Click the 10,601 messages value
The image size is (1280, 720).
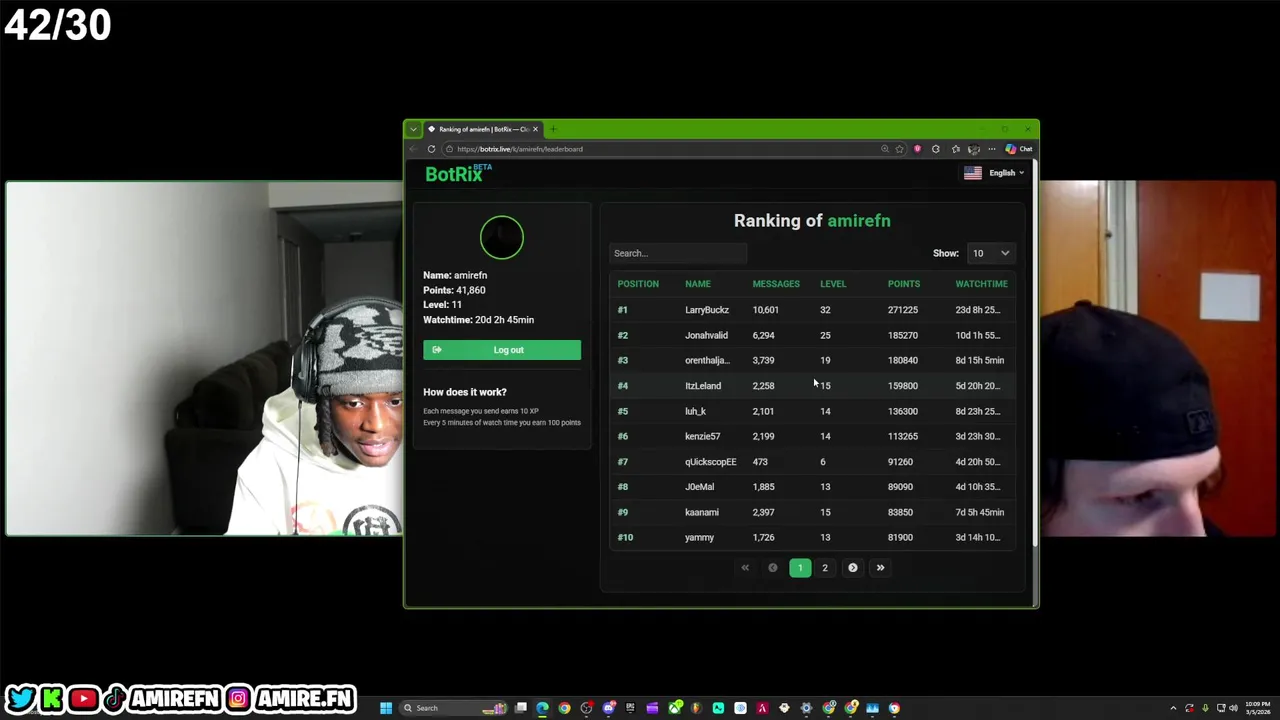pyautogui.click(x=765, y=310)
